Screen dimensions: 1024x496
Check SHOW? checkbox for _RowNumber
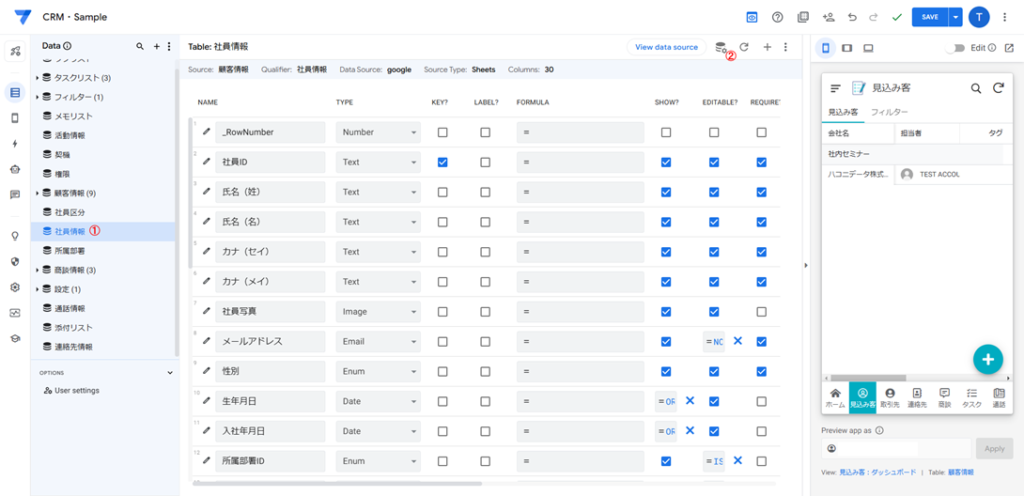pos(665,132)
